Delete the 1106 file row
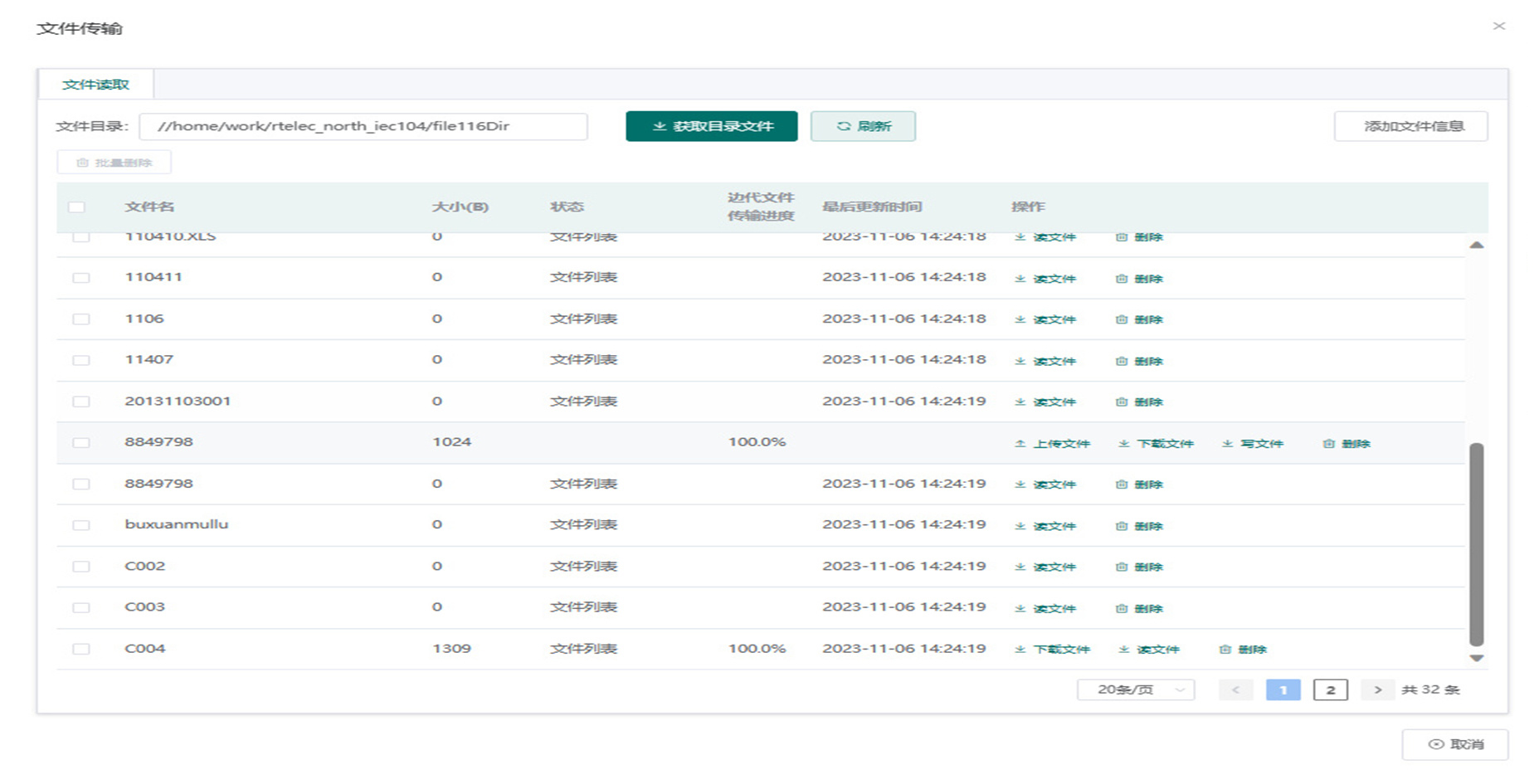The width and height of the screenshot is (1539, 784). coord(1139,319)
